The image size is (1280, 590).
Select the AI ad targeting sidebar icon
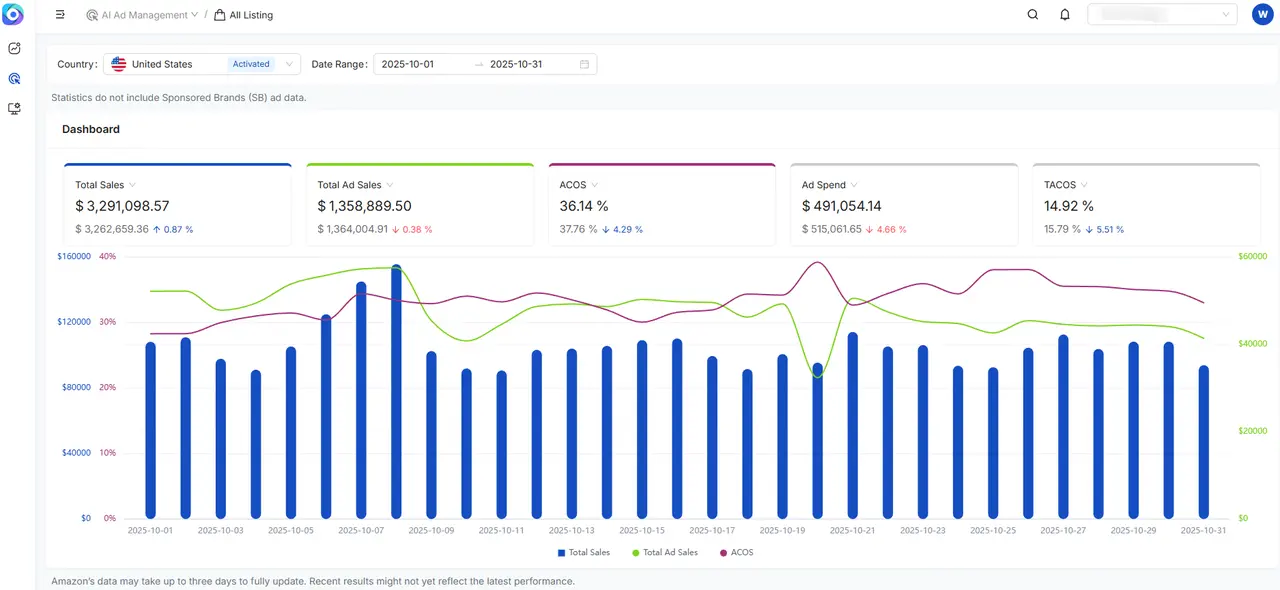tap(14, 78)
